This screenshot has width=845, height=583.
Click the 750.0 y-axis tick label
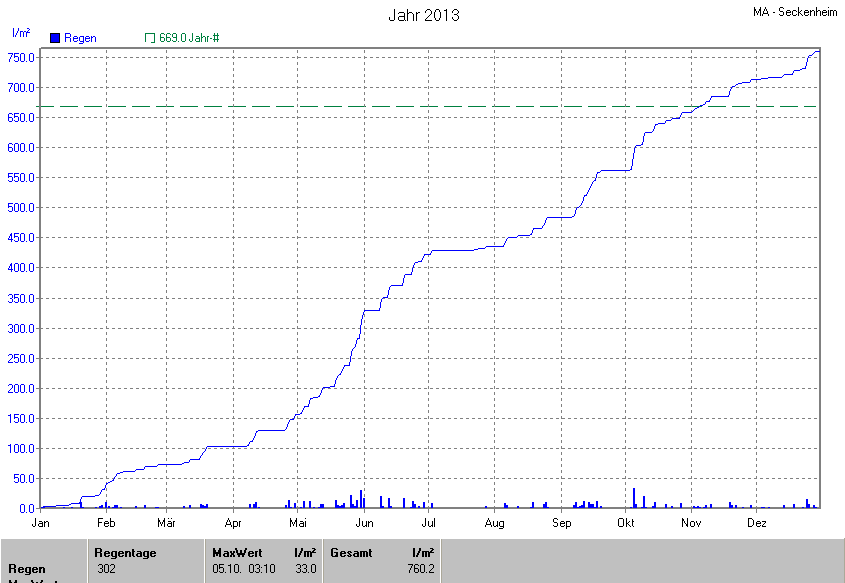22,57
